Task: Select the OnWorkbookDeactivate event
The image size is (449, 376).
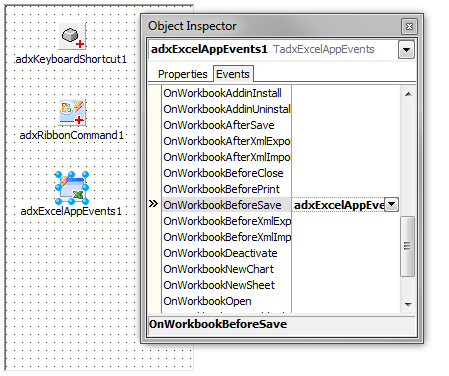Action: click(220, 253)
